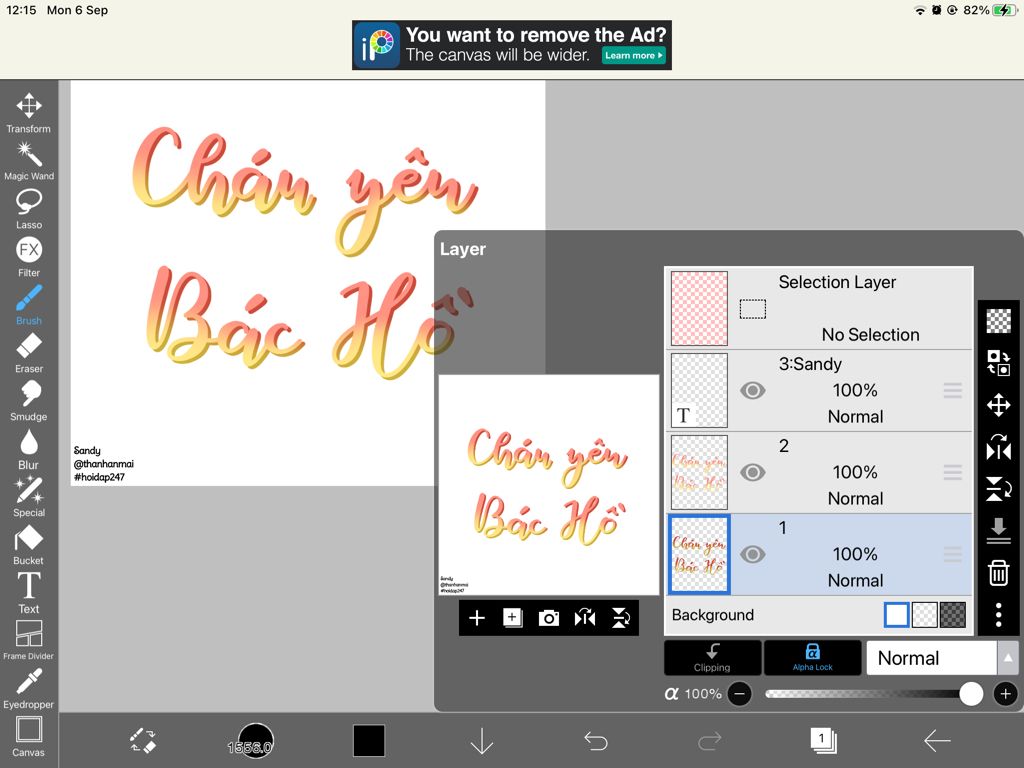Tap the brush/eraser switch icon

click(142, 741)
